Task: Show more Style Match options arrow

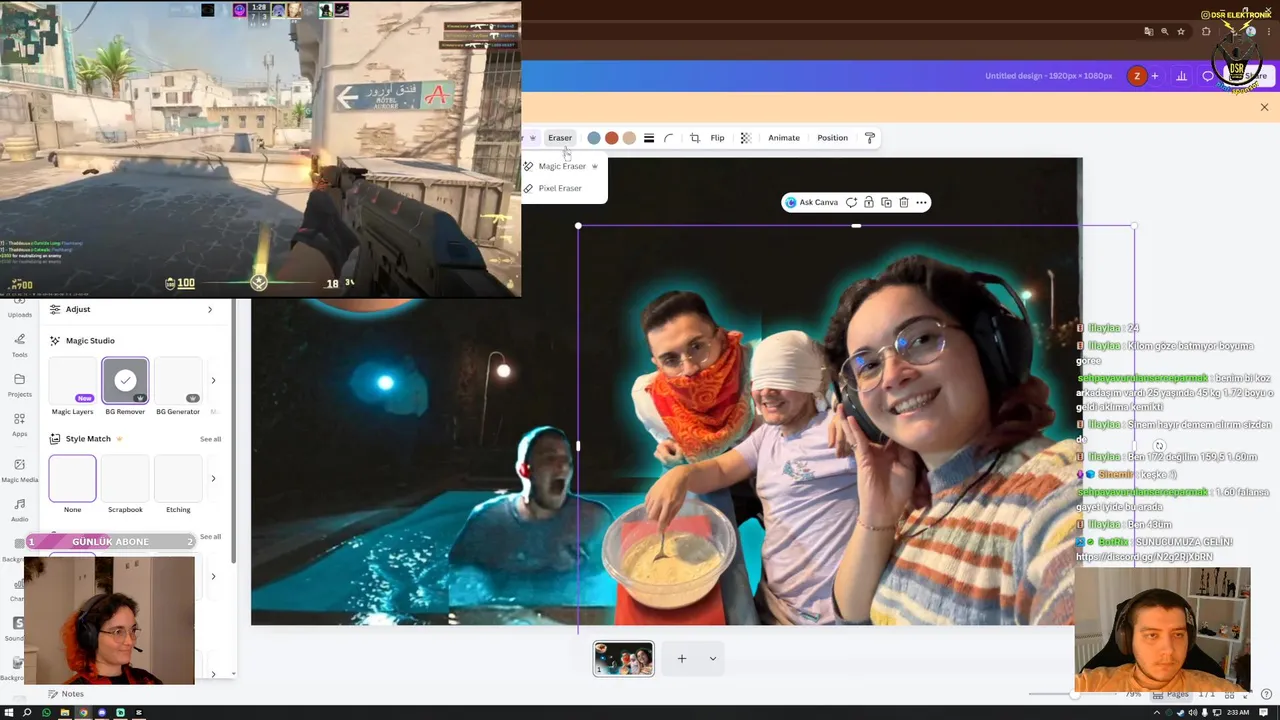Action: pos(213,478)
